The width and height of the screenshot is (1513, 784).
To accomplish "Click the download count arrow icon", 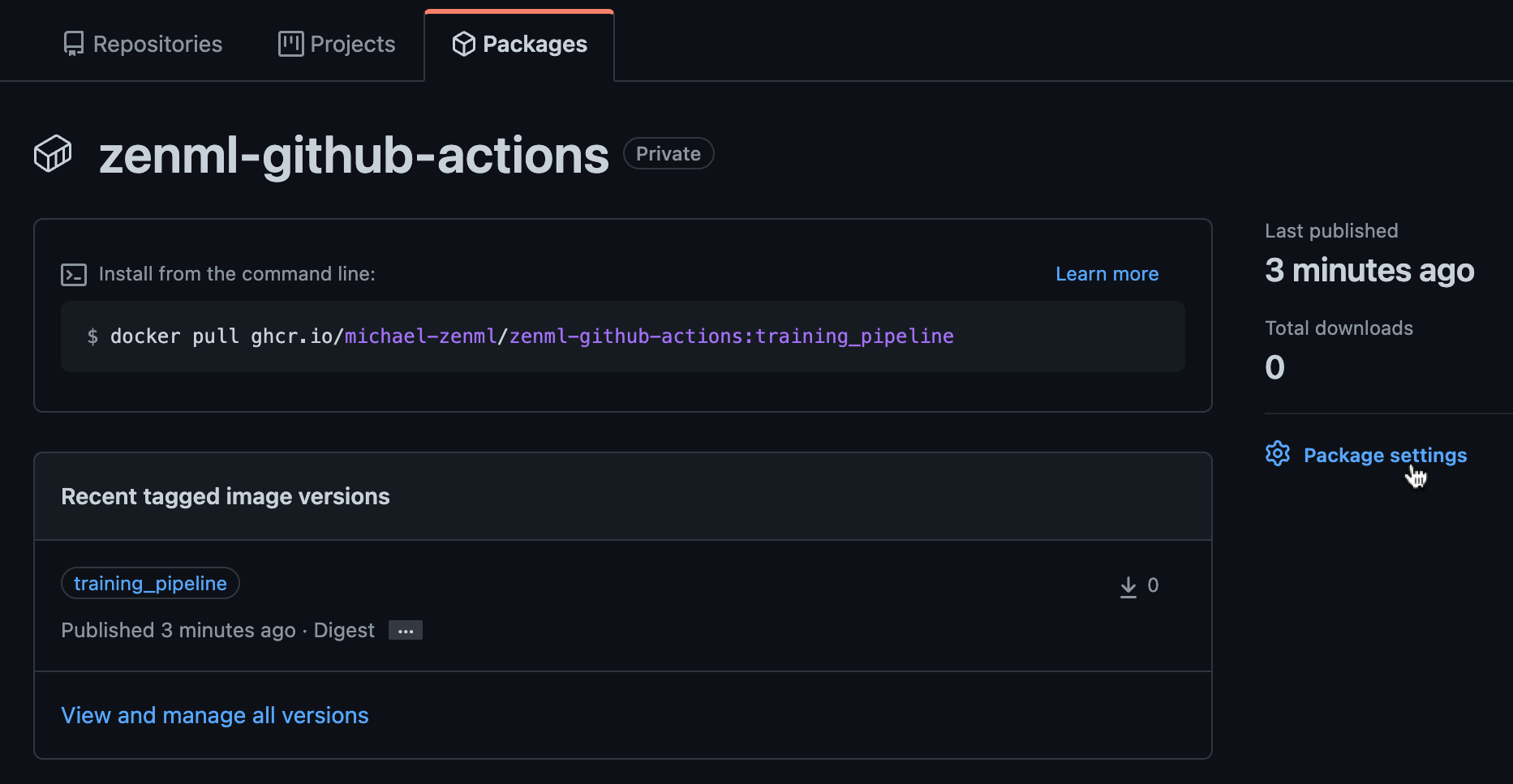I will [x=1128, y=586].
